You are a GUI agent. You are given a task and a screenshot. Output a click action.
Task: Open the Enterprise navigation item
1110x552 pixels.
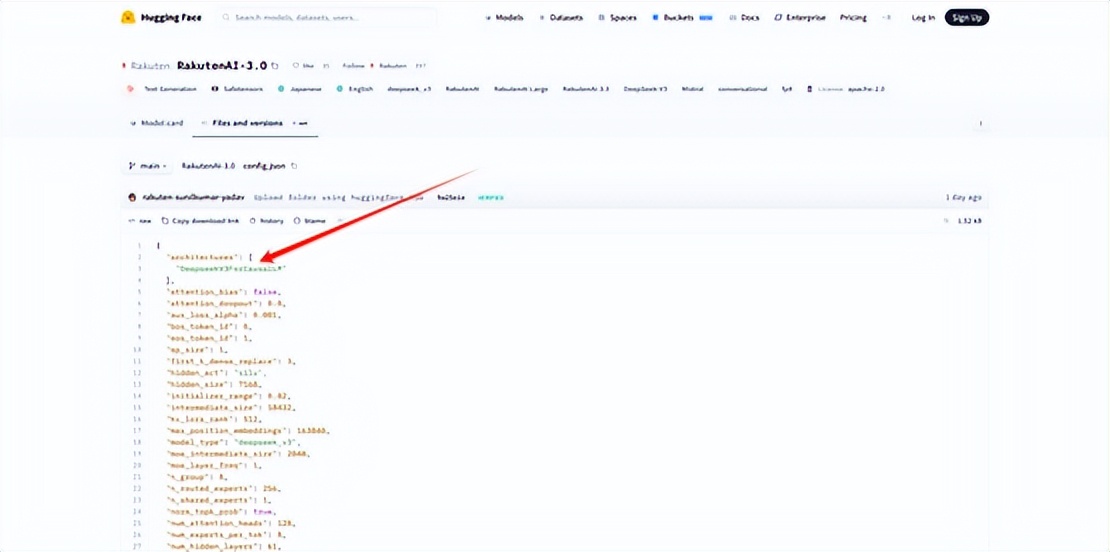(x=800, y=18)
